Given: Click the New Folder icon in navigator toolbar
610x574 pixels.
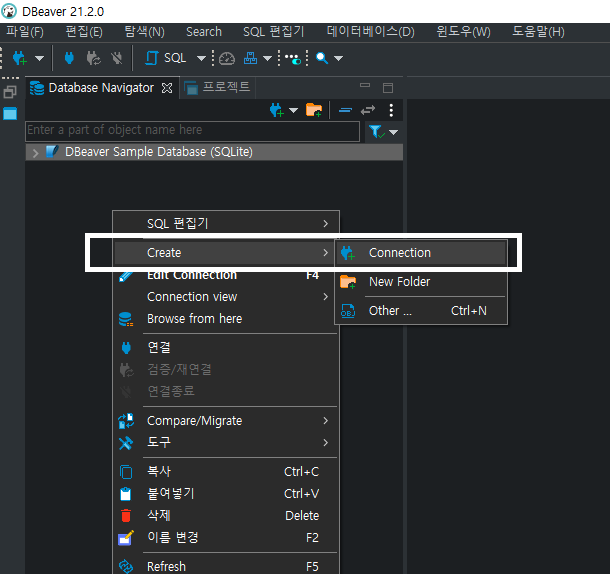Looking at the screenshot, I should (314, 110).
